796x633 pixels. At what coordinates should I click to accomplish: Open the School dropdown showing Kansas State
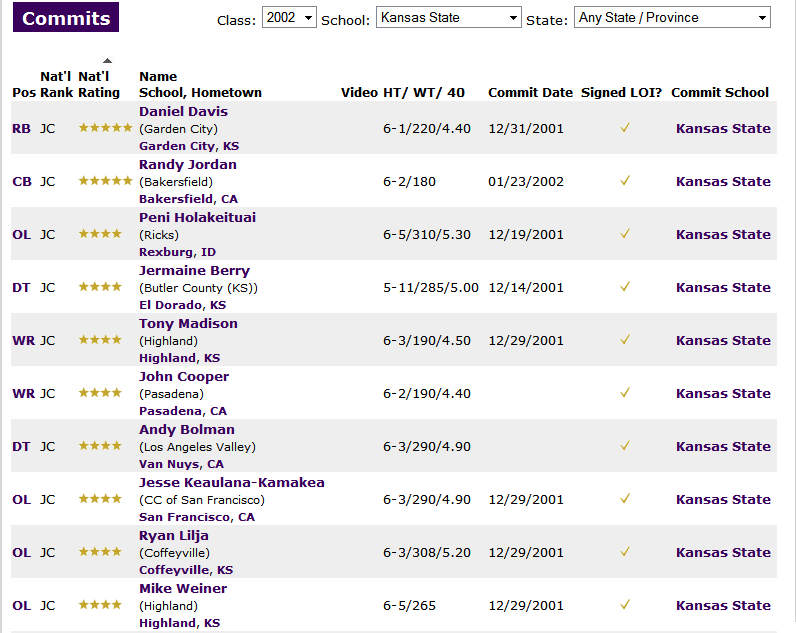click(448, 17)
